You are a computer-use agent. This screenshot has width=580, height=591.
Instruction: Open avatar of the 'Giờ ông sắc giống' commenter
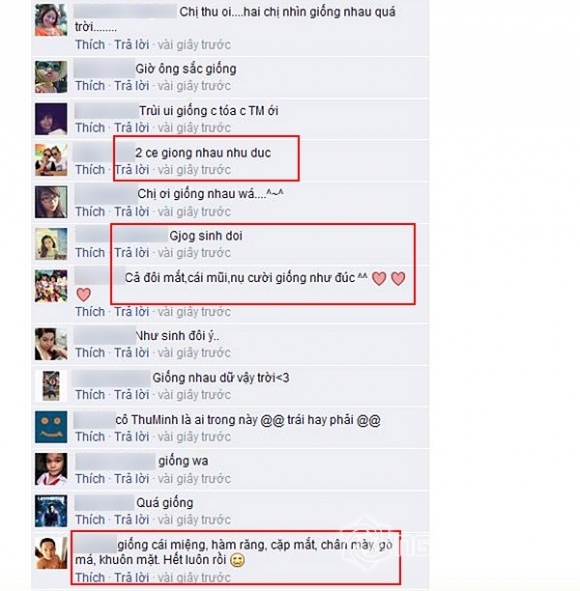51,77
